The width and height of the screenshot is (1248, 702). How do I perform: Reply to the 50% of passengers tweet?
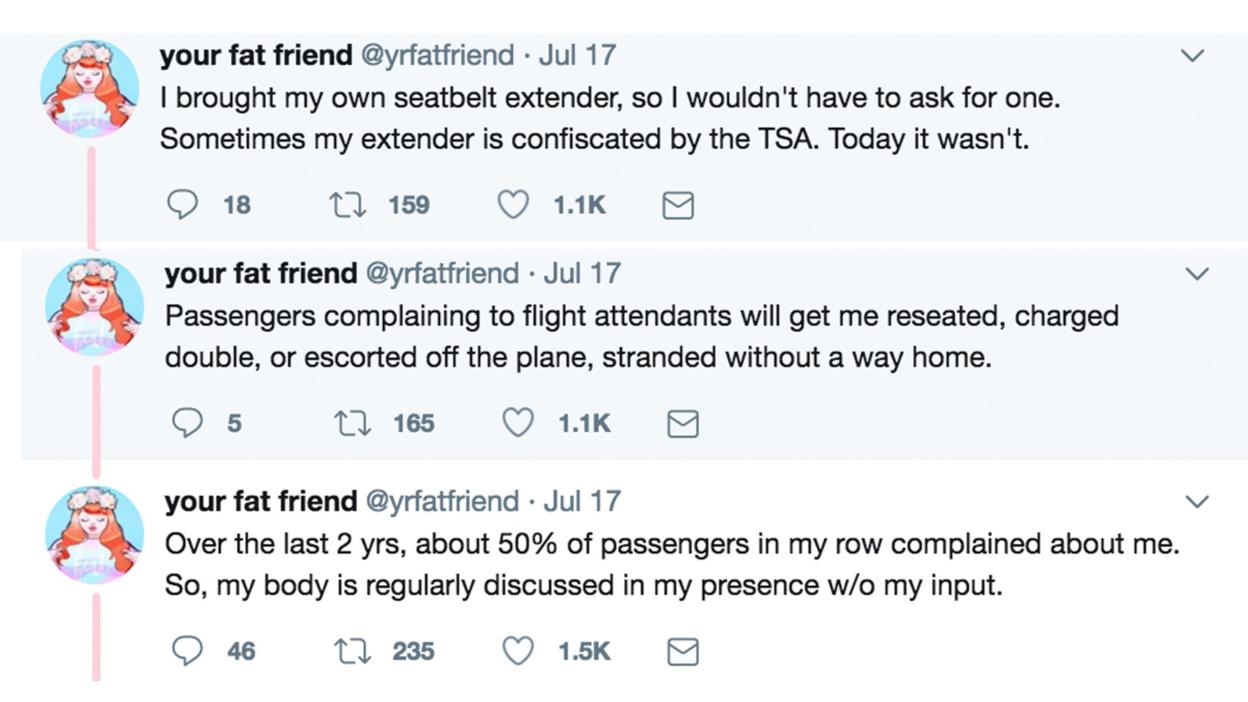188,652
